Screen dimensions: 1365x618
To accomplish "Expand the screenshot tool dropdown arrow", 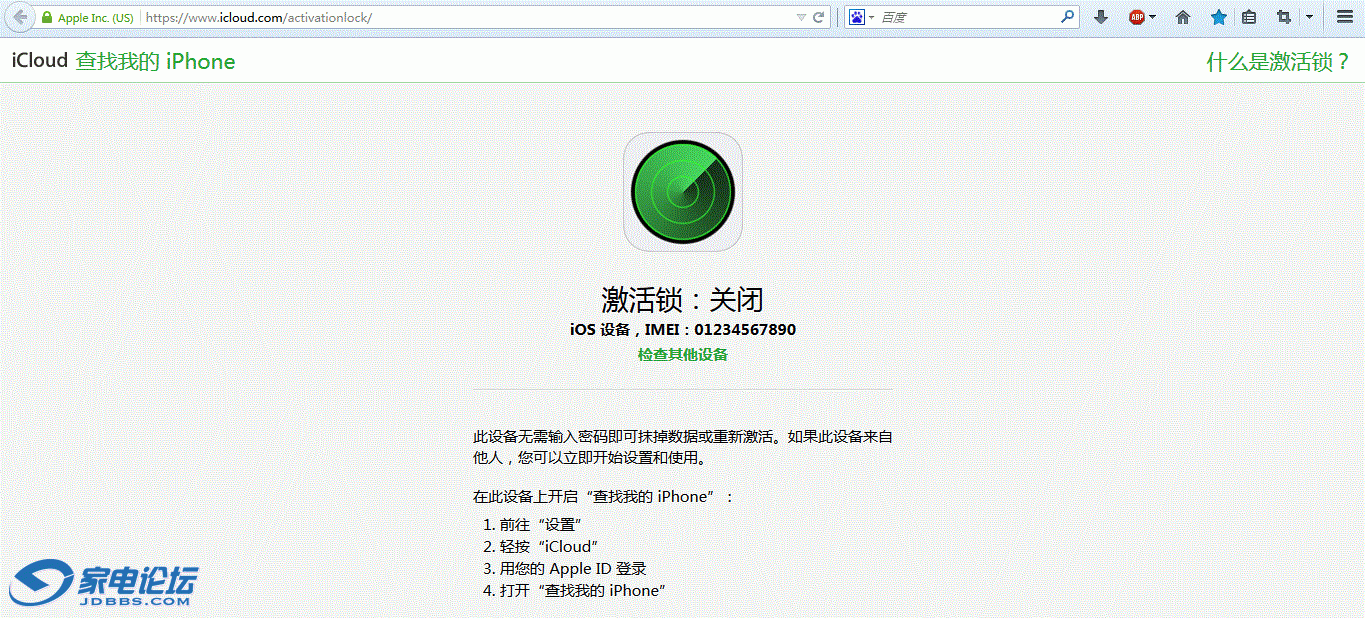I will (x=1309, y=18).
